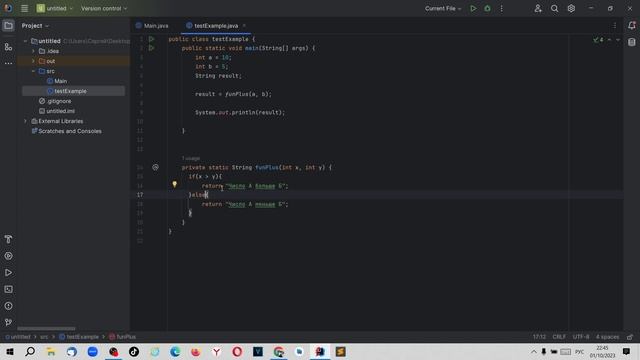The width and height of the screenshot is (640, 360).
Task: Open the Code With Me icon
Action: point(538,8)
